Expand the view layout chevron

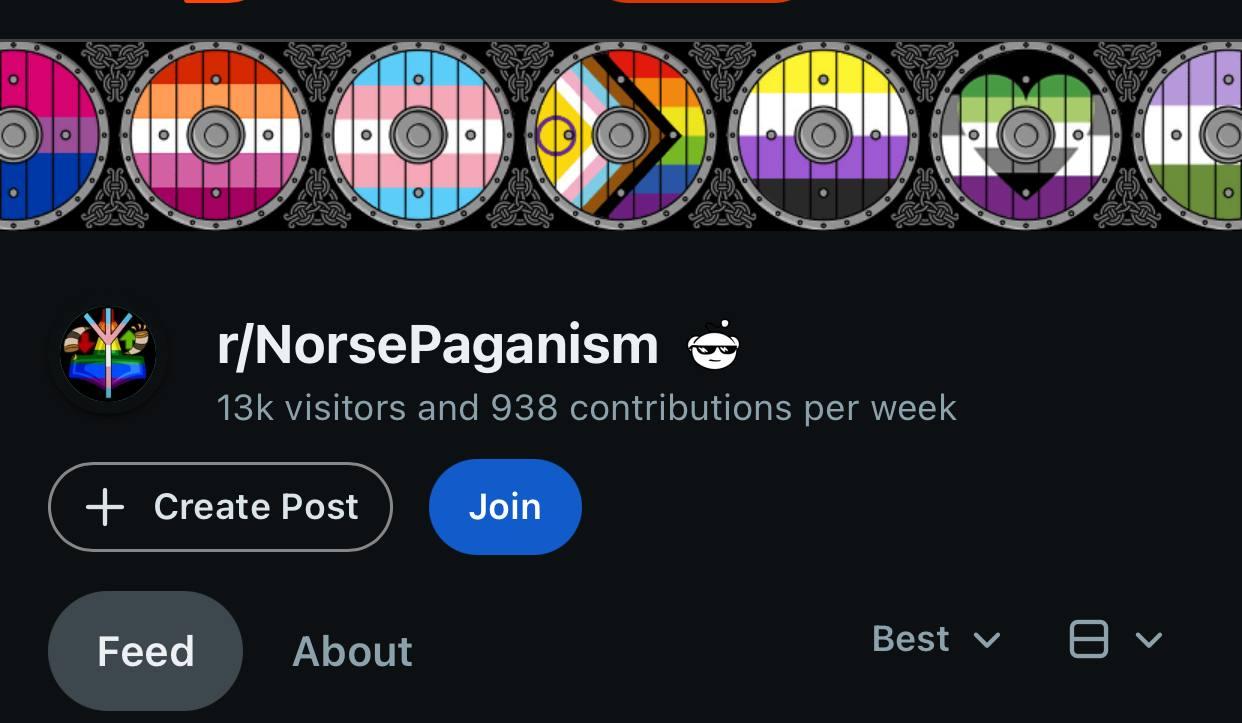pos(1149,639)
